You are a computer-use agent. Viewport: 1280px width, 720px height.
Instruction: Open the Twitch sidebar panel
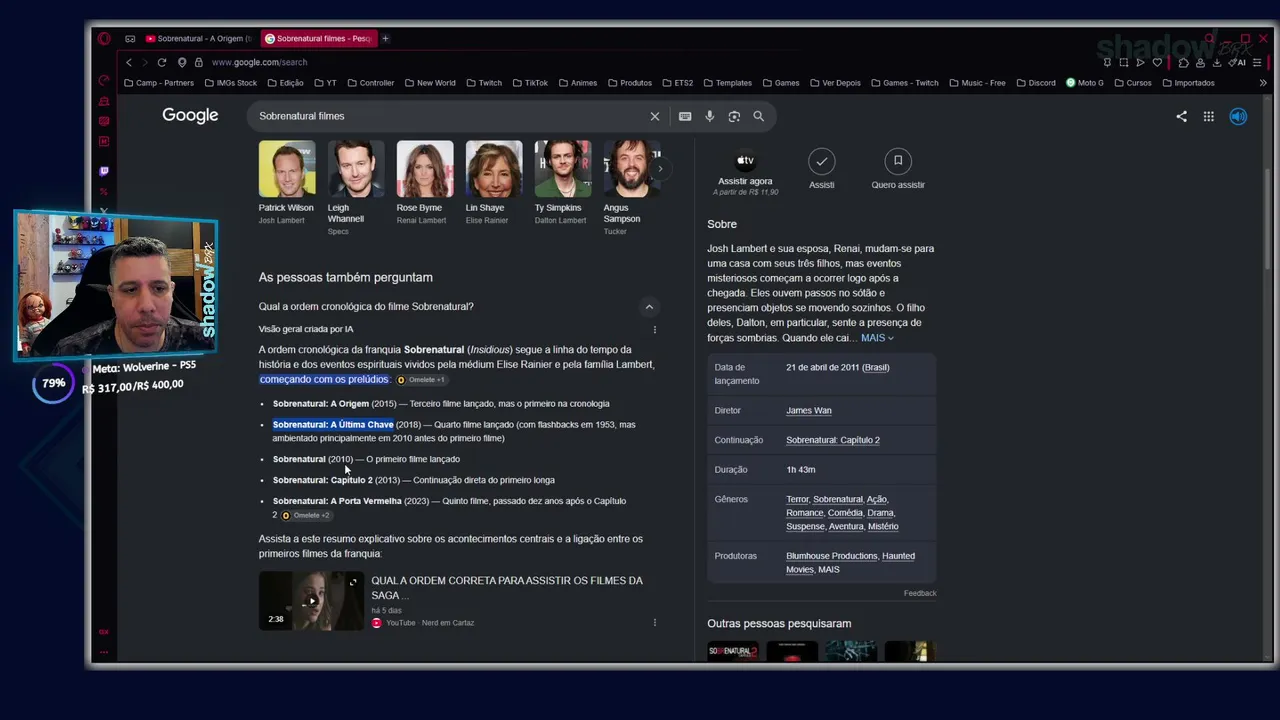[x=104, y=171]
